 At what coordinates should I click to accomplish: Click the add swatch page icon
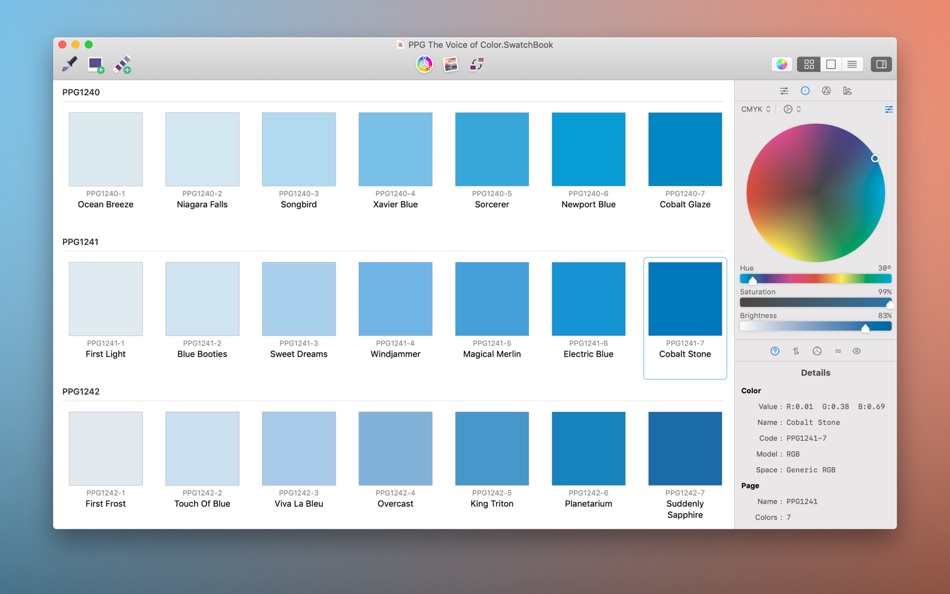(x=122, y=65)
